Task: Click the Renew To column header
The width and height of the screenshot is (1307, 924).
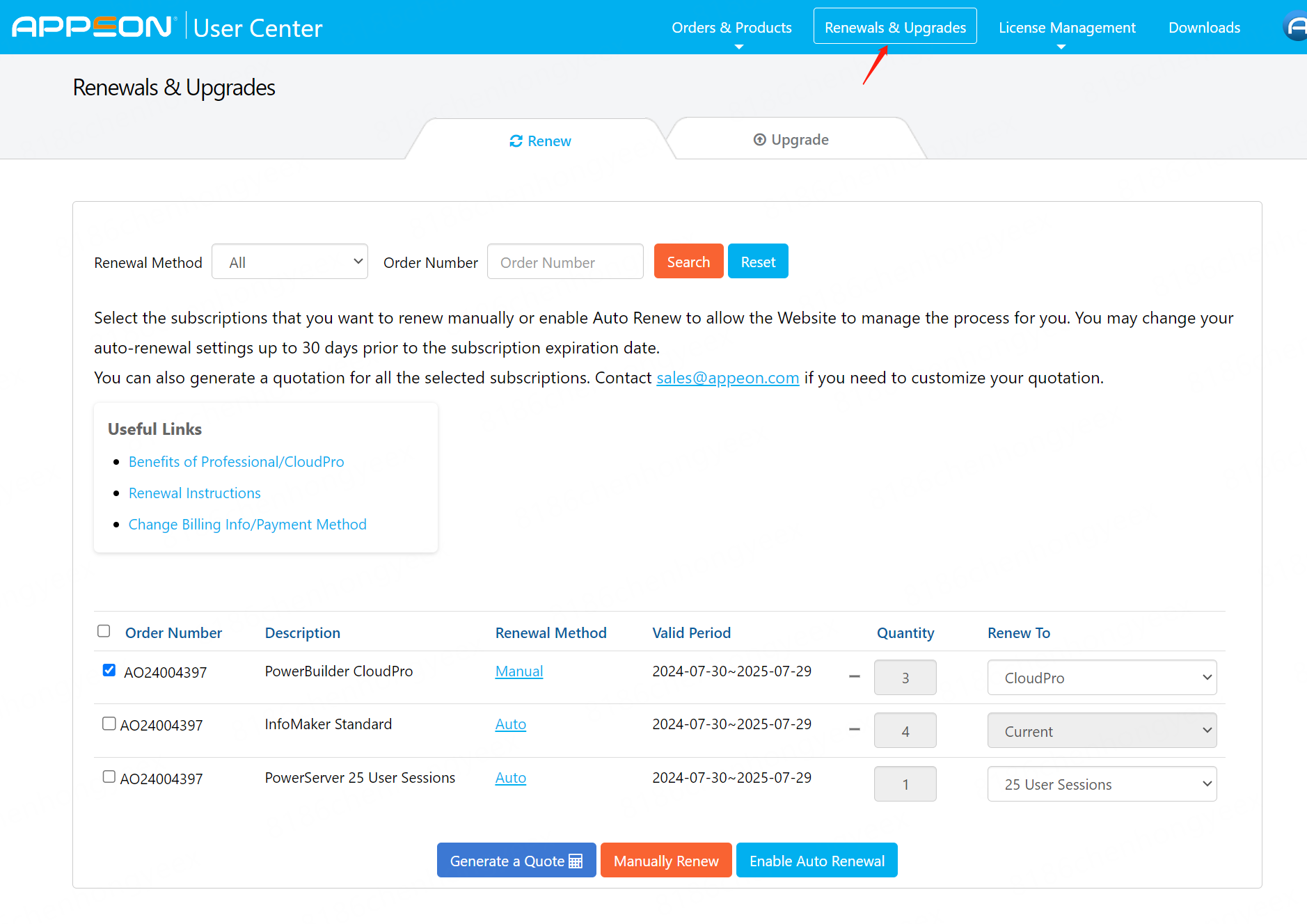Action: 1018,632
